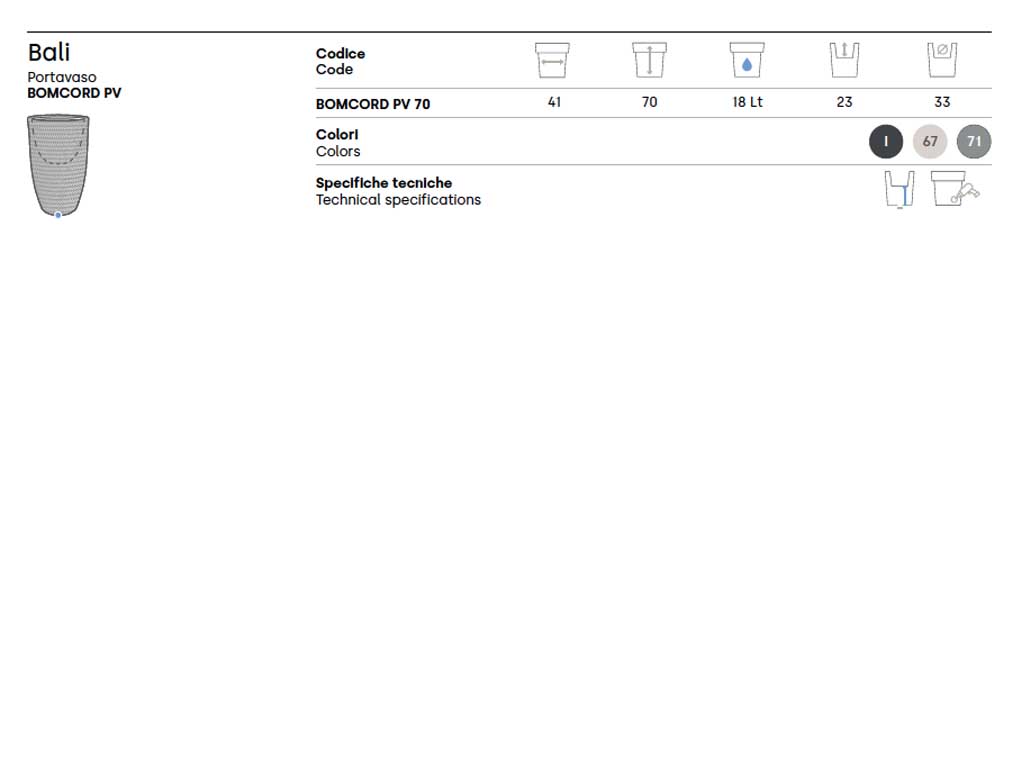This screenshot has width=1024, height=768.
Task: Click the BOMCORD PV 70 code
Action: coord(373,104)
